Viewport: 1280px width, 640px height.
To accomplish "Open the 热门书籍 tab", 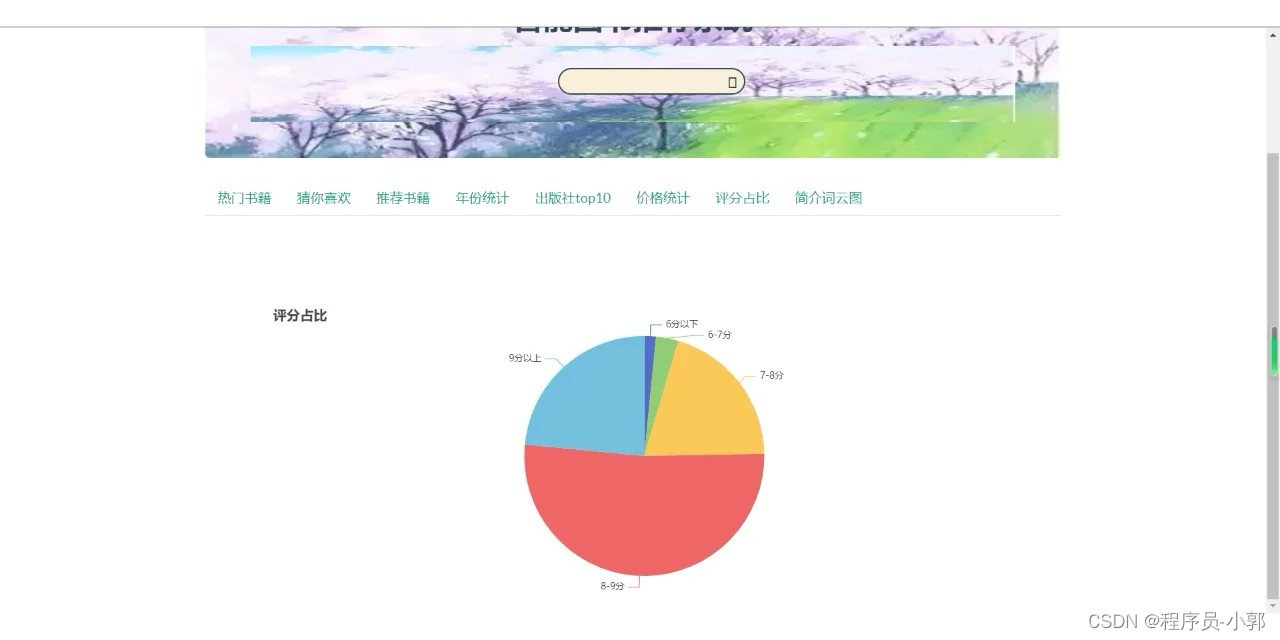I will click(244, 198).
